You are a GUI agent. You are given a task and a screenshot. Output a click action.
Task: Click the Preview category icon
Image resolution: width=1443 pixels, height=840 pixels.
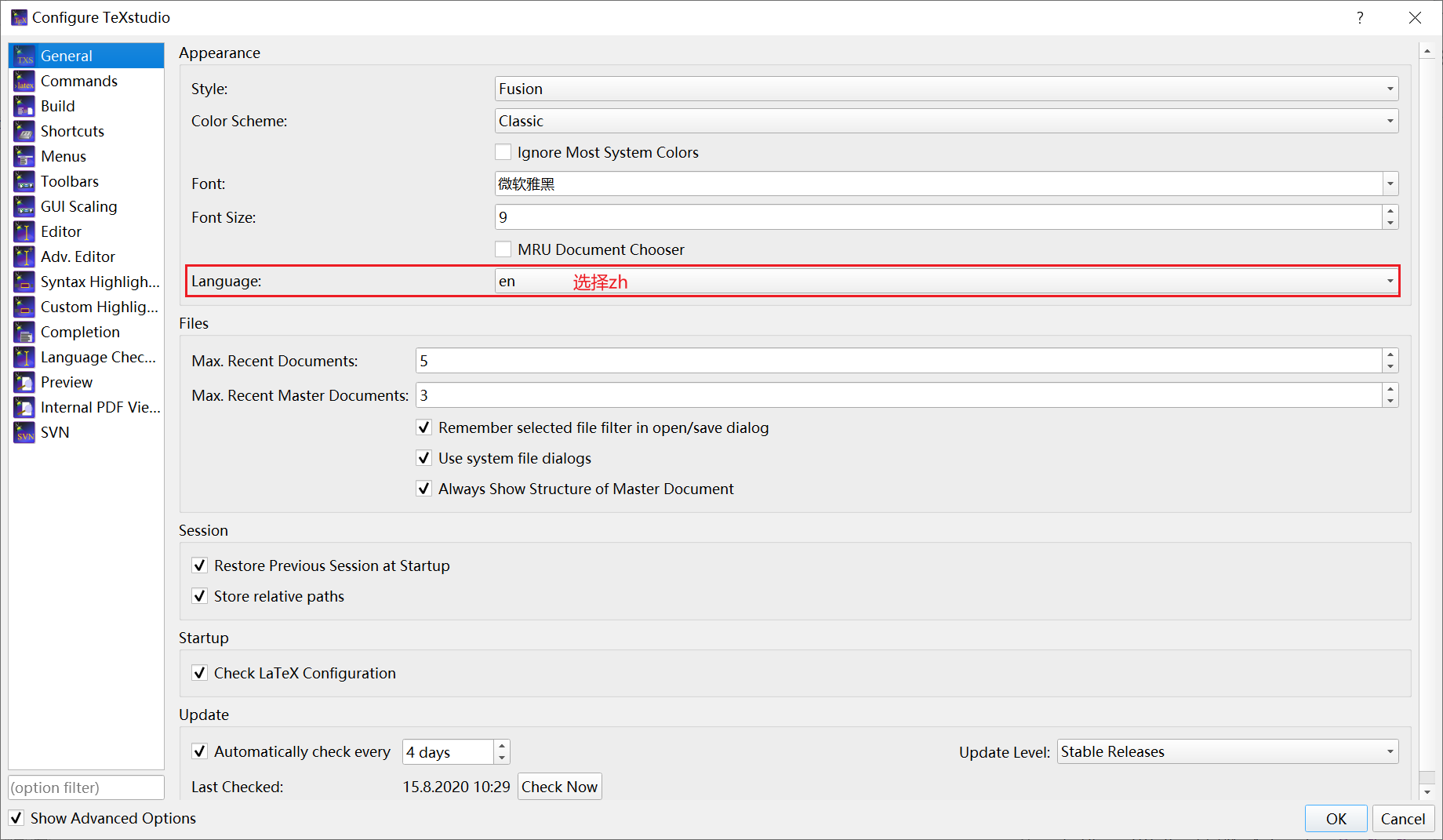click(x=24, y=382)
